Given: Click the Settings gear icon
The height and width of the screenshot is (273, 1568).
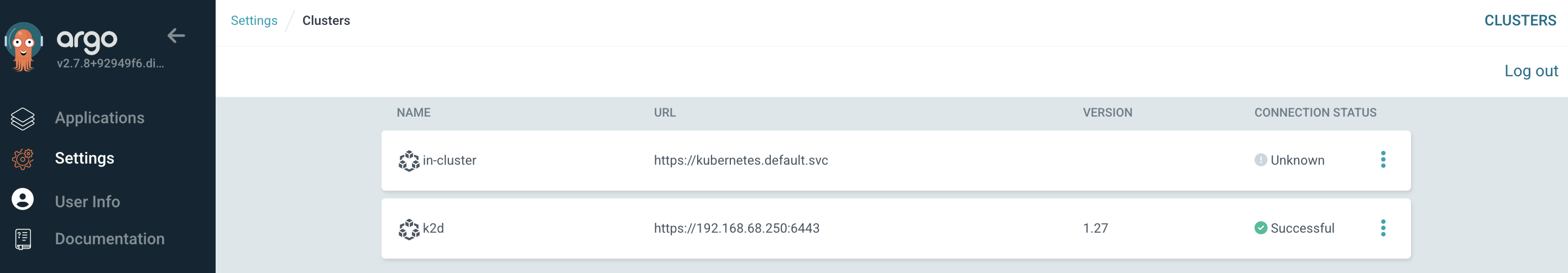Looking at the screenshot, I should click(23, 159).
